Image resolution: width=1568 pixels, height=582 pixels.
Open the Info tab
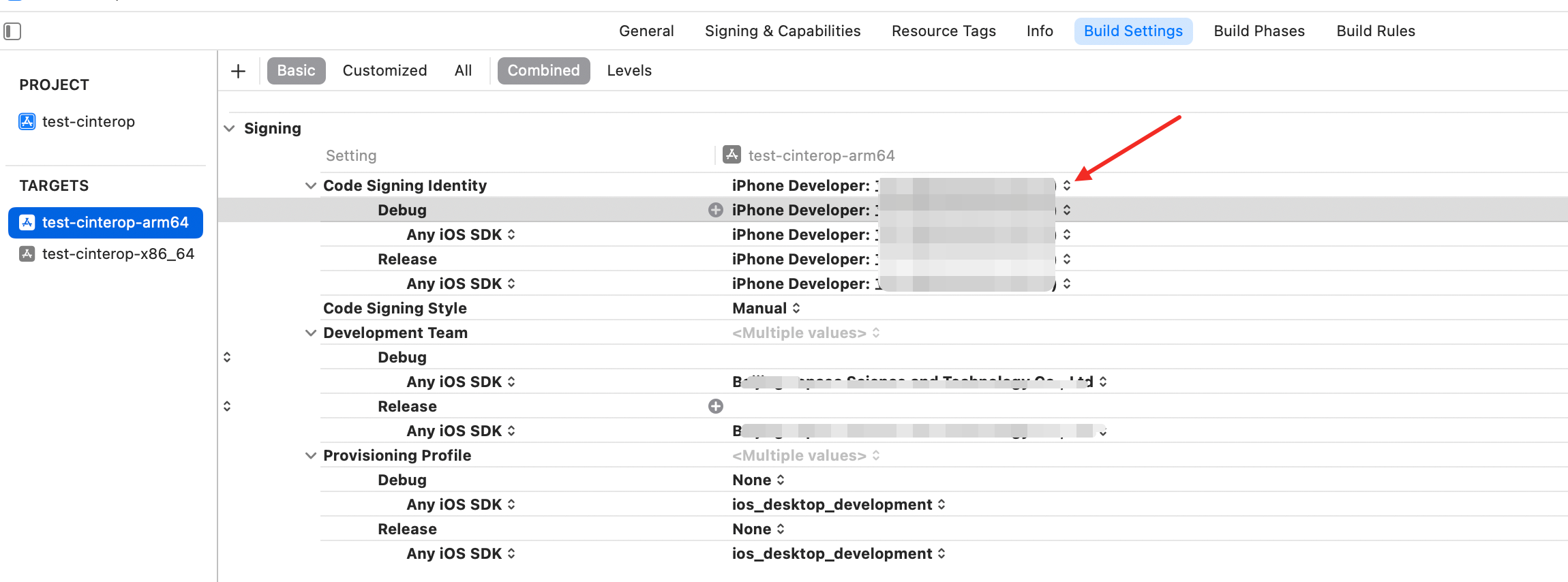point(1040,31)
